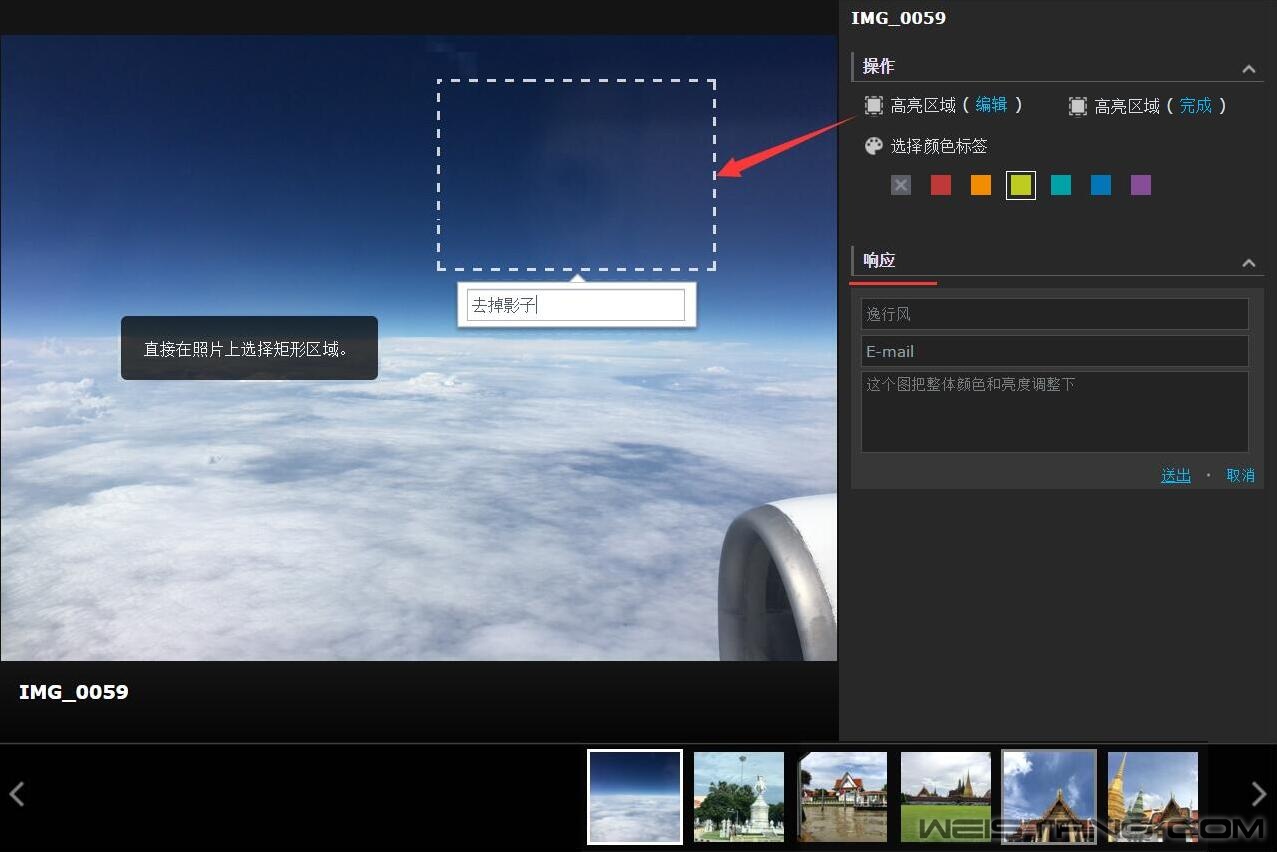Click the IMG_0059 title in right panel
The width and height of the screenshot is (1277, 852).
click(898, 18)
